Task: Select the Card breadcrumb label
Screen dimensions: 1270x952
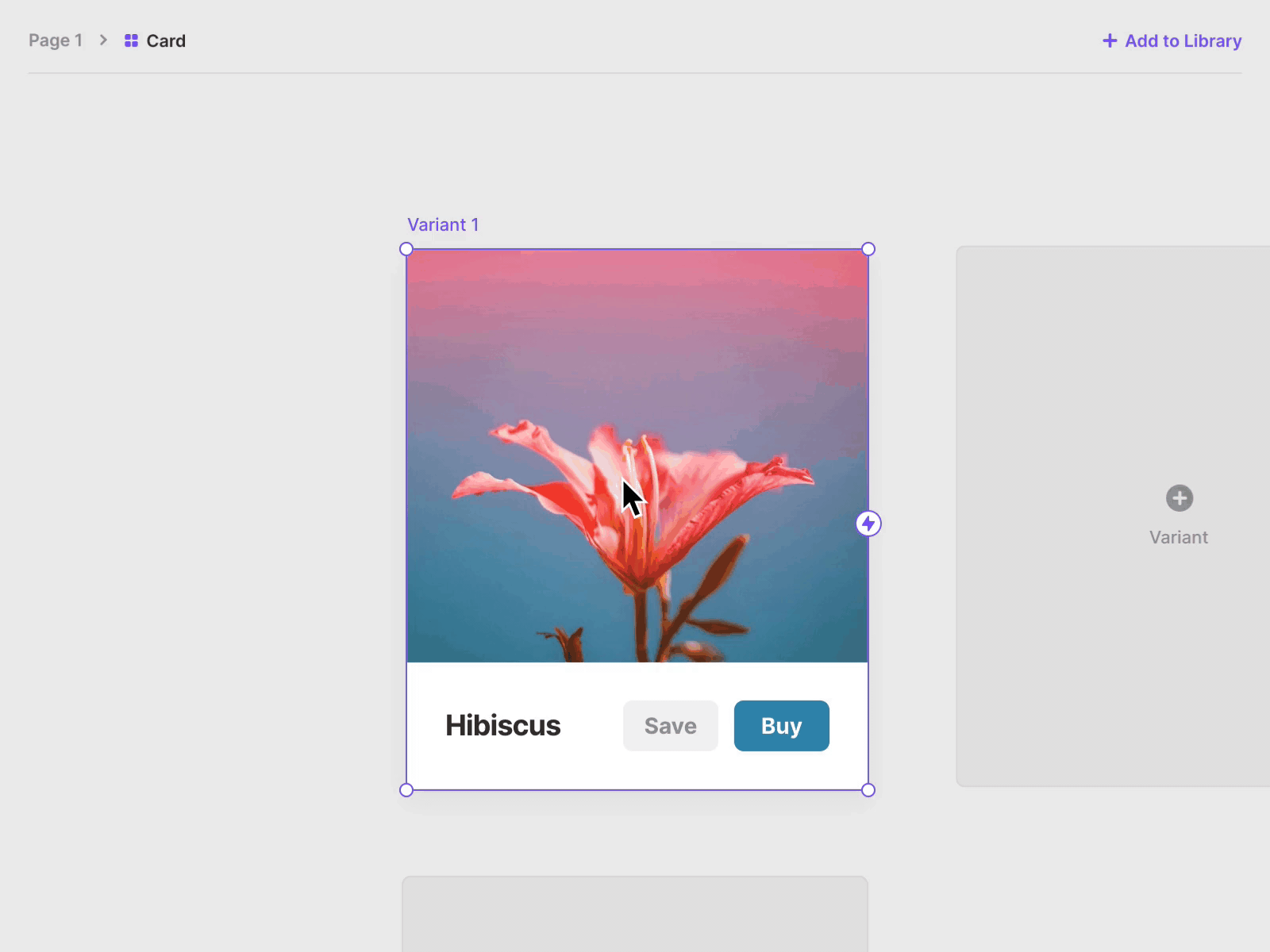Action: (x=166, y=40)
